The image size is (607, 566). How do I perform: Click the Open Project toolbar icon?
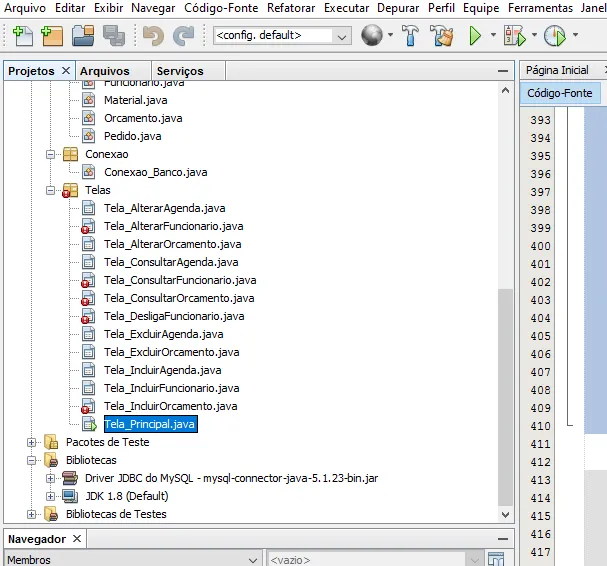(83, 36)
